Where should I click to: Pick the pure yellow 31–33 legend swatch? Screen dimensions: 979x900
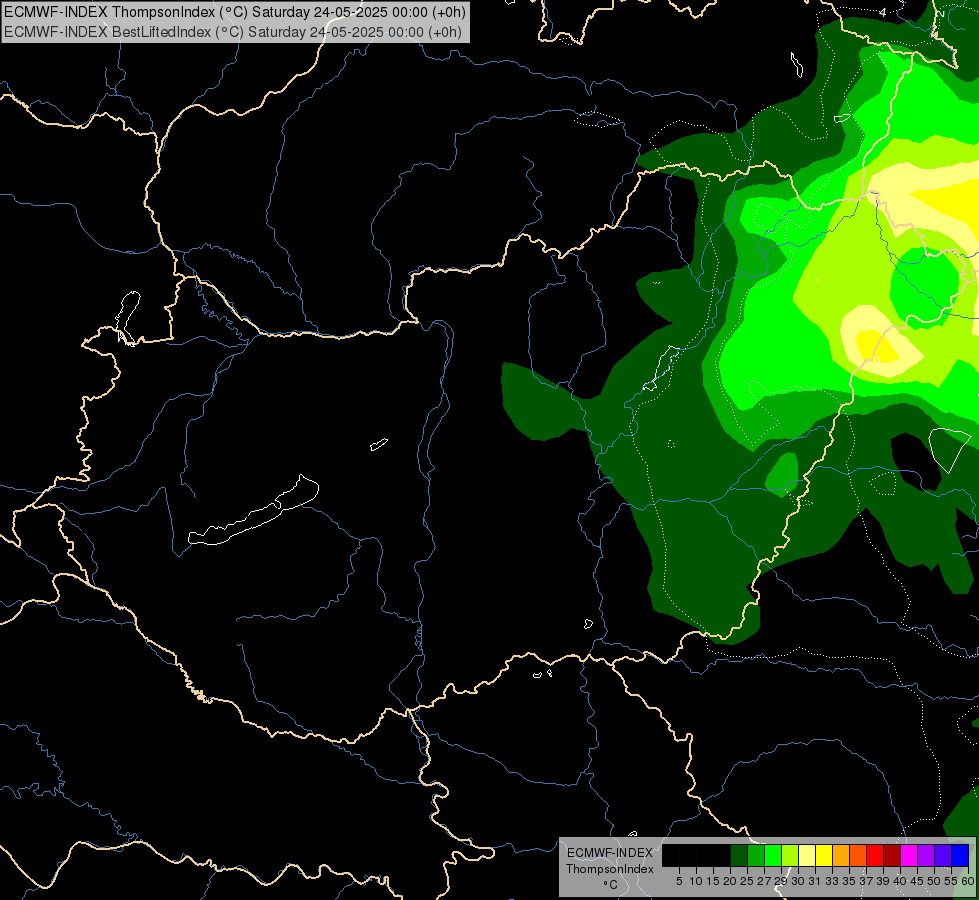point(824,855)
